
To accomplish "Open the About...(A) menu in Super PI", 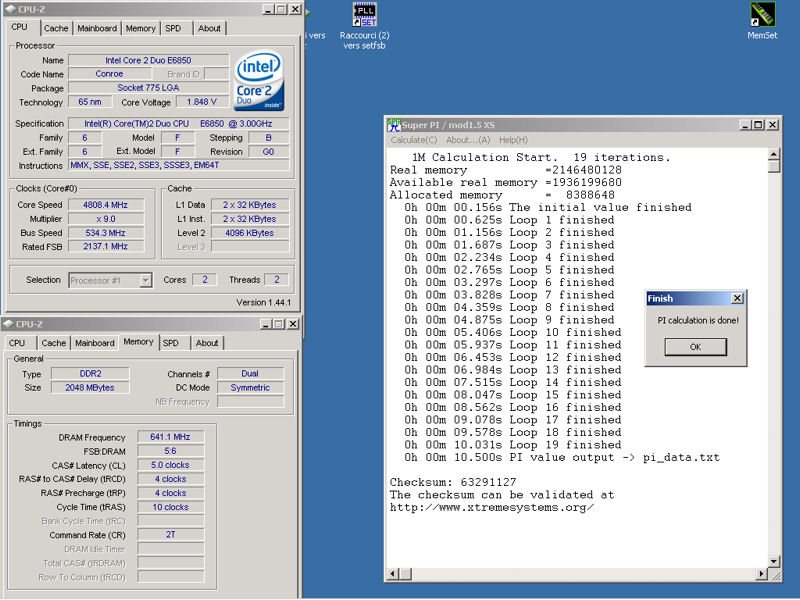I will pos(468,140).
